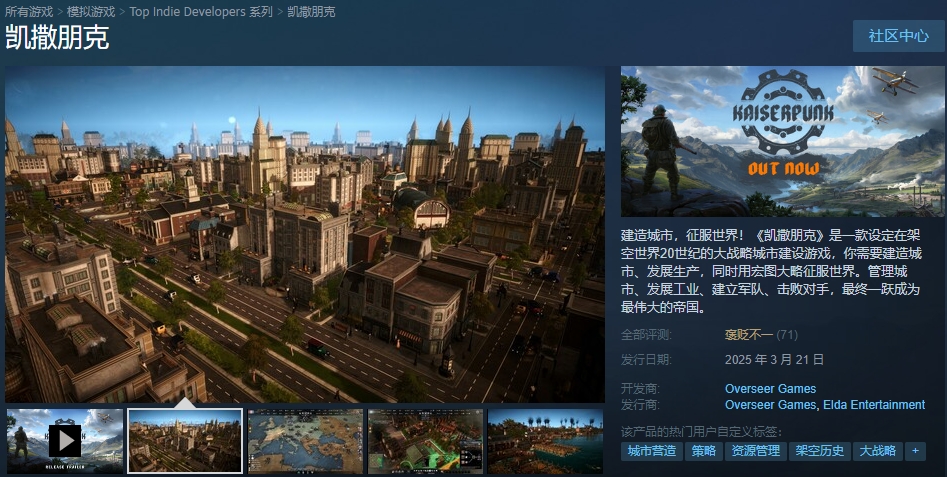Select the 架空历史 tag

click(820, 451)
